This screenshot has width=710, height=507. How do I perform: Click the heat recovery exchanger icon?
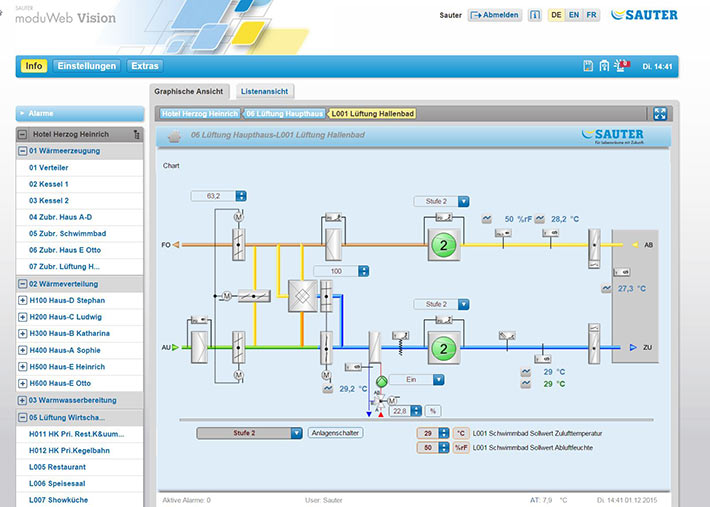point(302,295)
